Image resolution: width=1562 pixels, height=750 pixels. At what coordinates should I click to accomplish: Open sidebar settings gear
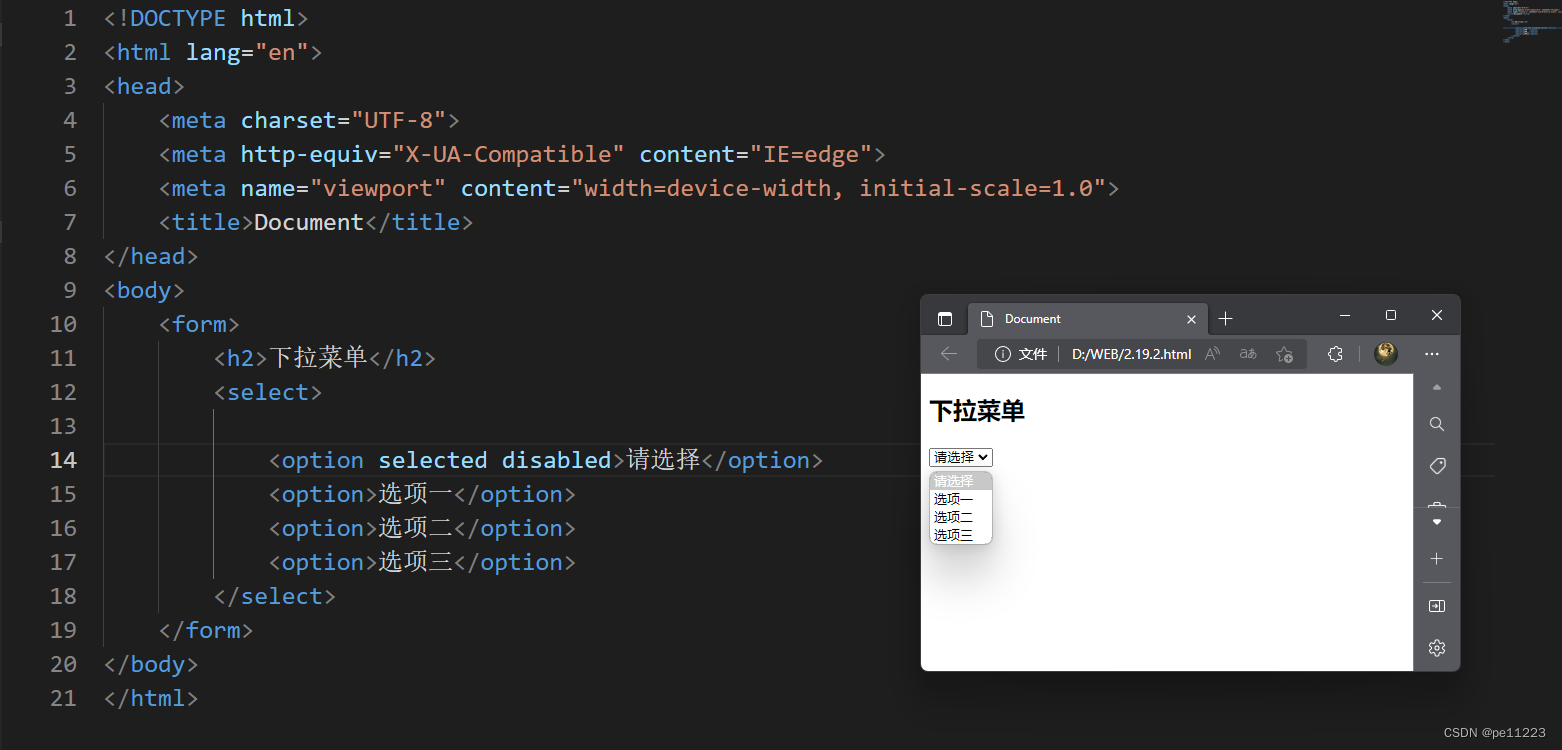[x=1437, y=648]
